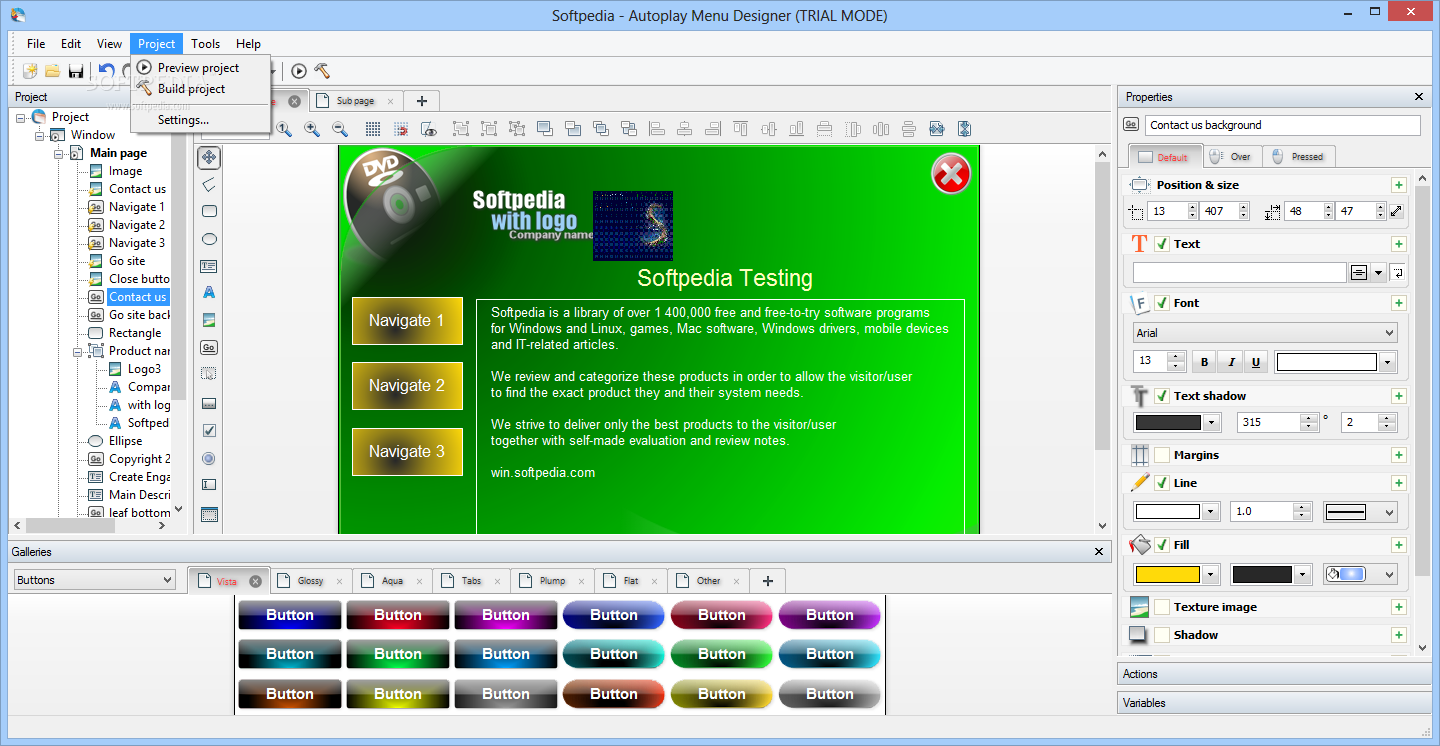The height and width of the screenshot is (746, 1440).
Task: Click the Undo arrow icon
Action: pos(106,71)
